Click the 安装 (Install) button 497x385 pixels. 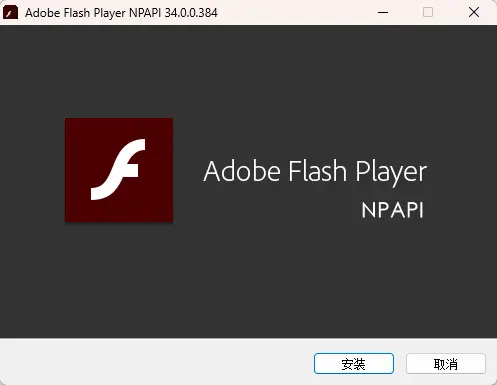click(354, 364)
